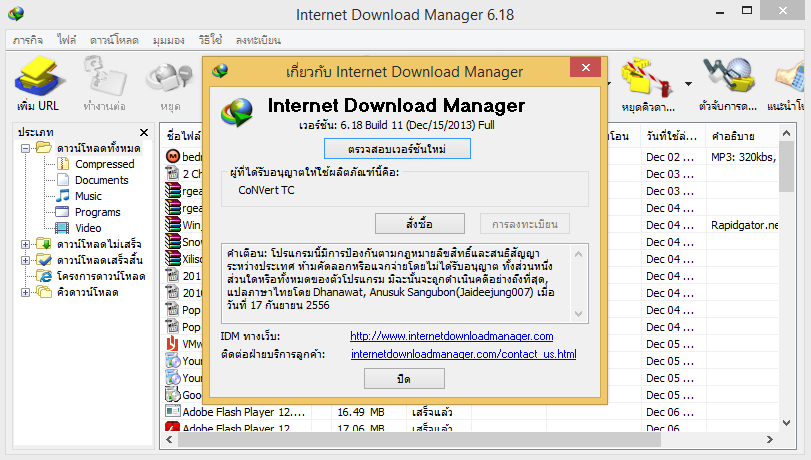
Task: Click the Close (ปิด) button in About dialog
Action: [x=404, y=378]
